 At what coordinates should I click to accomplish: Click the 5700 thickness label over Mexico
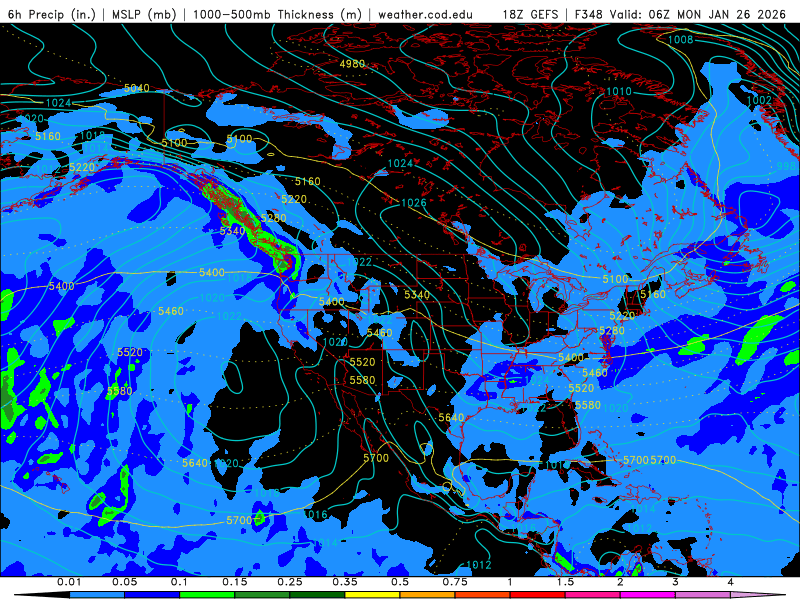coord(376,458)
